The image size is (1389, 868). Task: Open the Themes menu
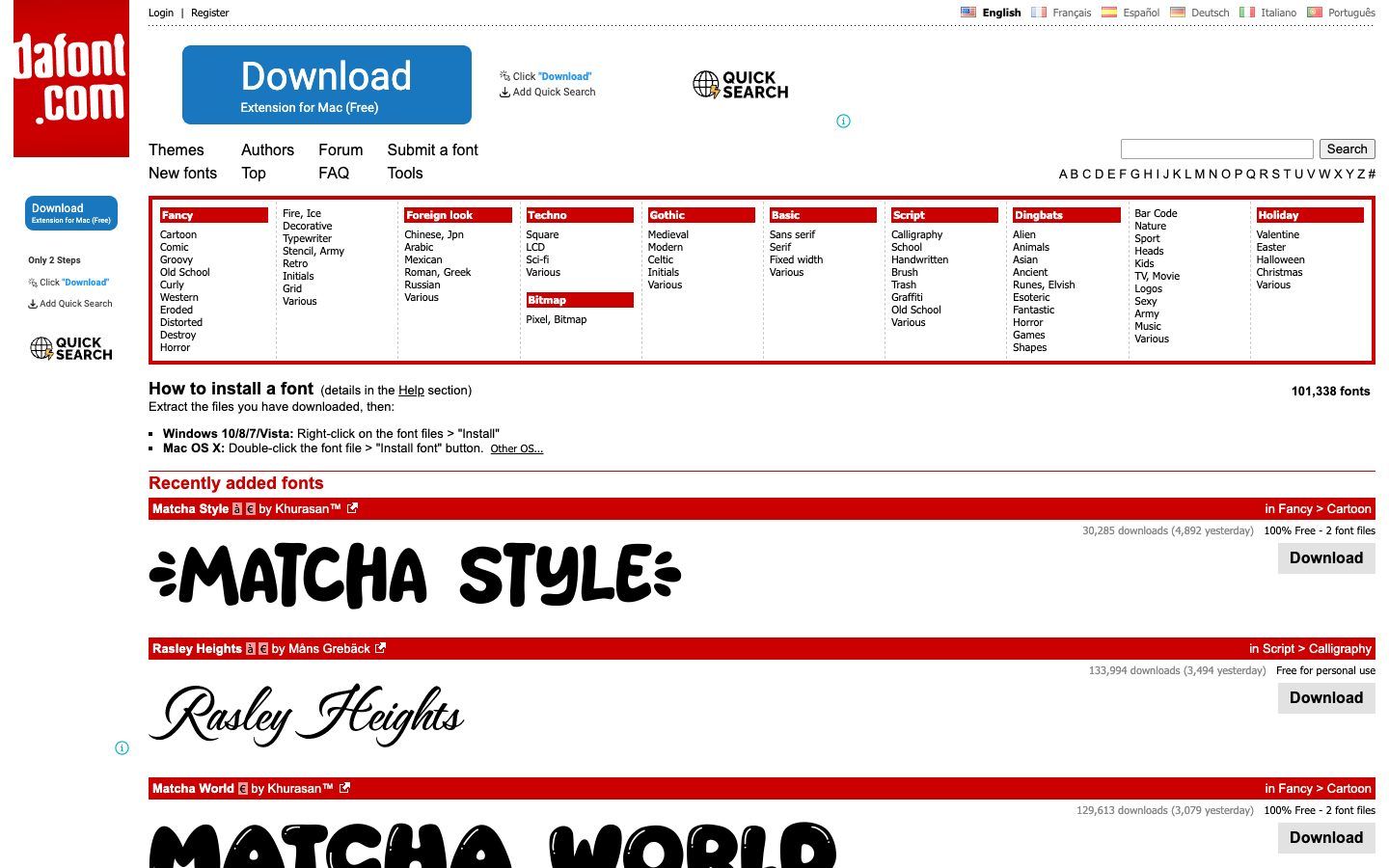coord(177,149)
